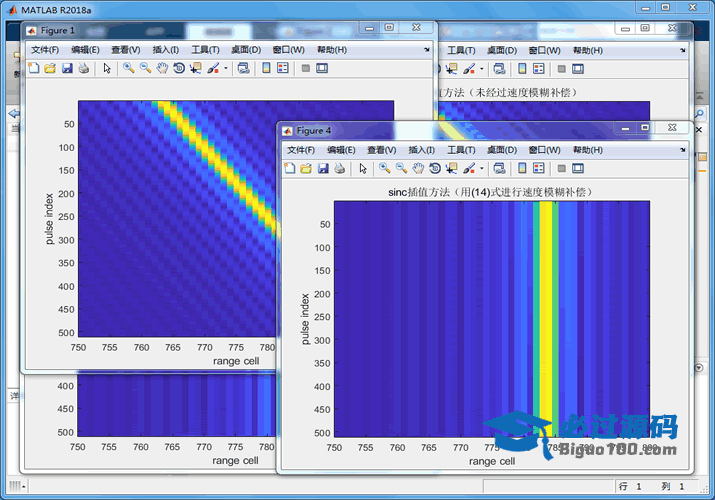Image resolution: width=715 pixels, height=500 pixels.
Task: Click Hide Plot Tools button in Figure 1
Action: click(x=306, y=68)
